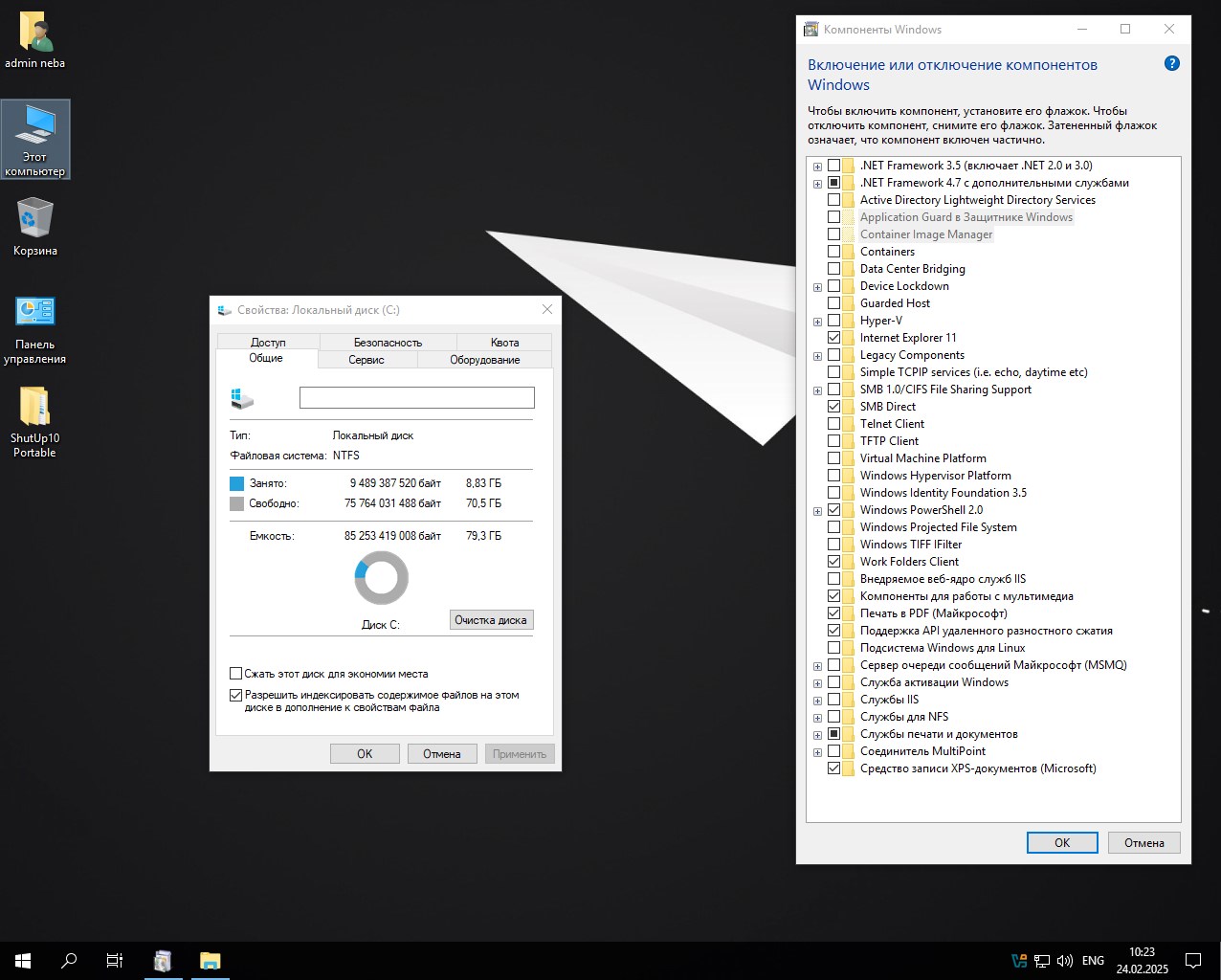Click the help question mark icon
This screenshot has height=980, width=1221.
pyautogui.click(x=1171, y=64)
